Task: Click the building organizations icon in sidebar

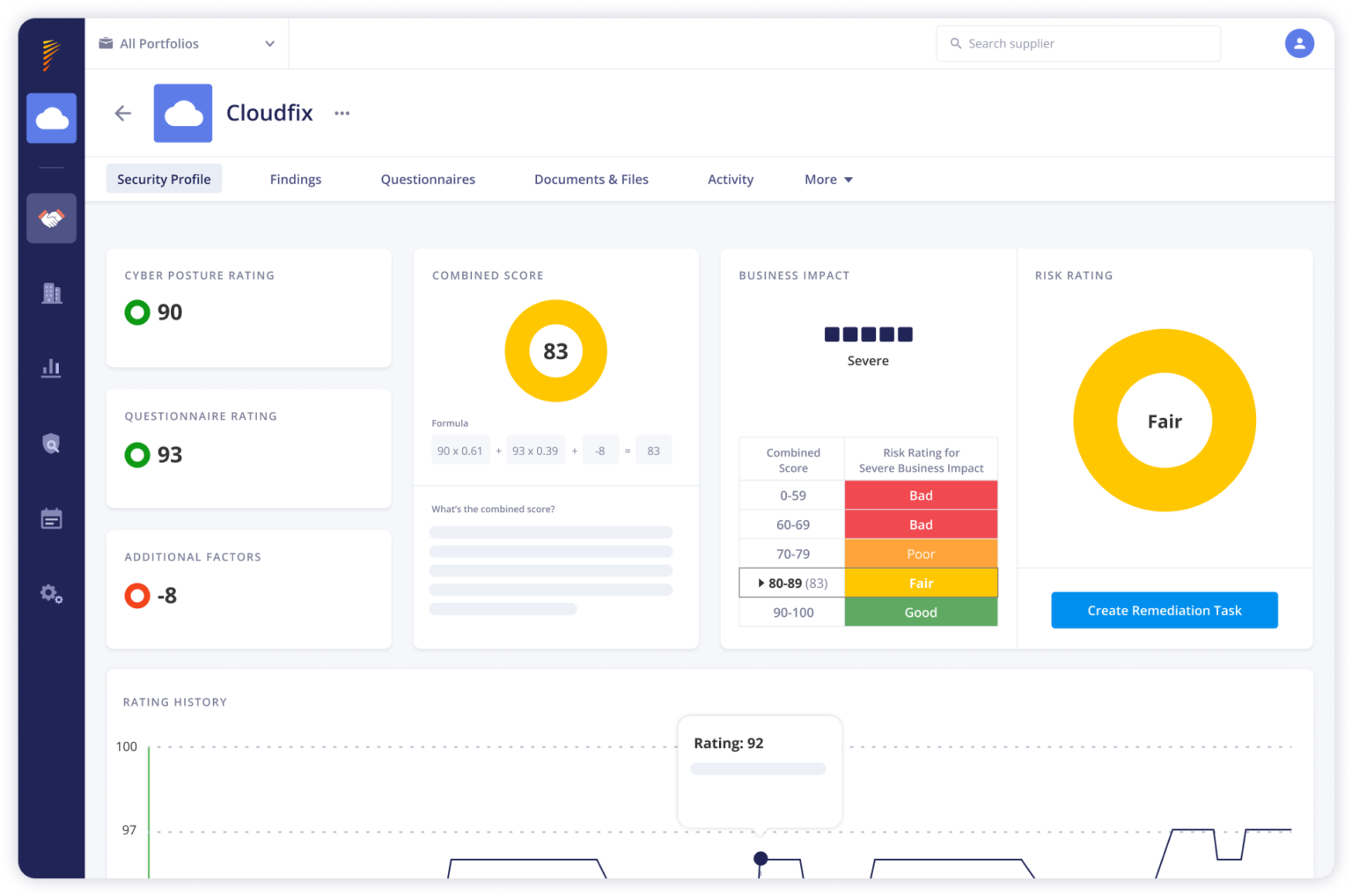Action: 51,293
